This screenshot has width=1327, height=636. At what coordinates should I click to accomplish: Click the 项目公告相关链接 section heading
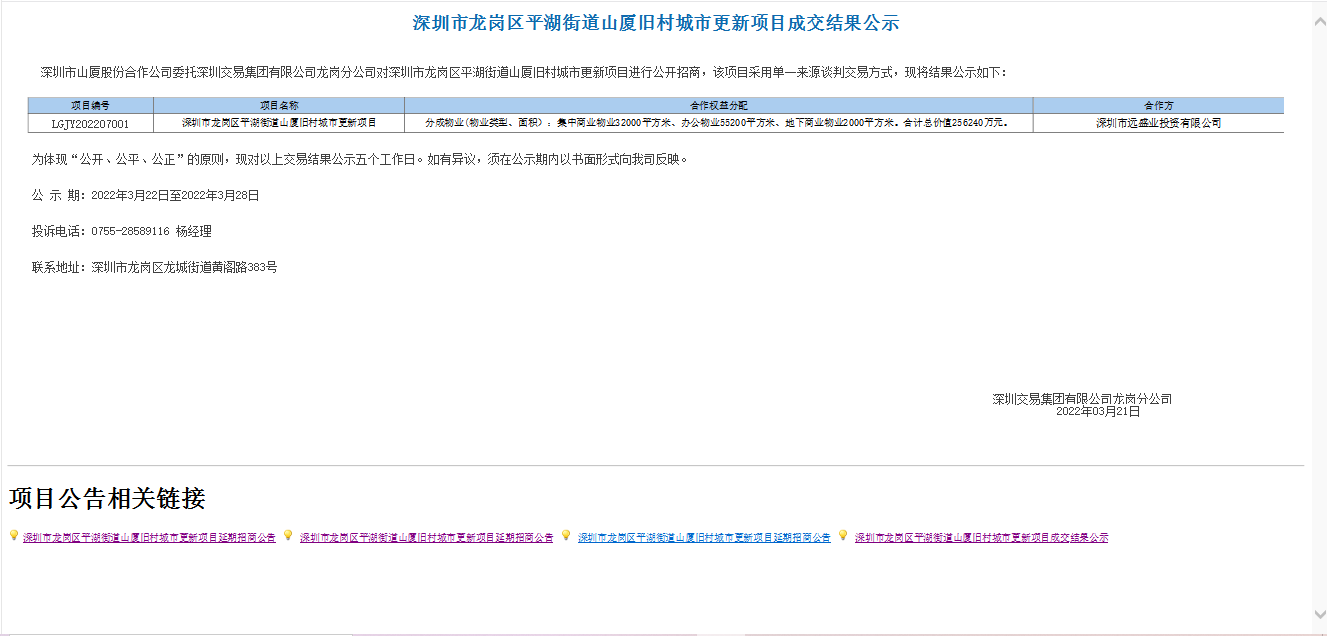pyautogui.click(x=107, y=498)
